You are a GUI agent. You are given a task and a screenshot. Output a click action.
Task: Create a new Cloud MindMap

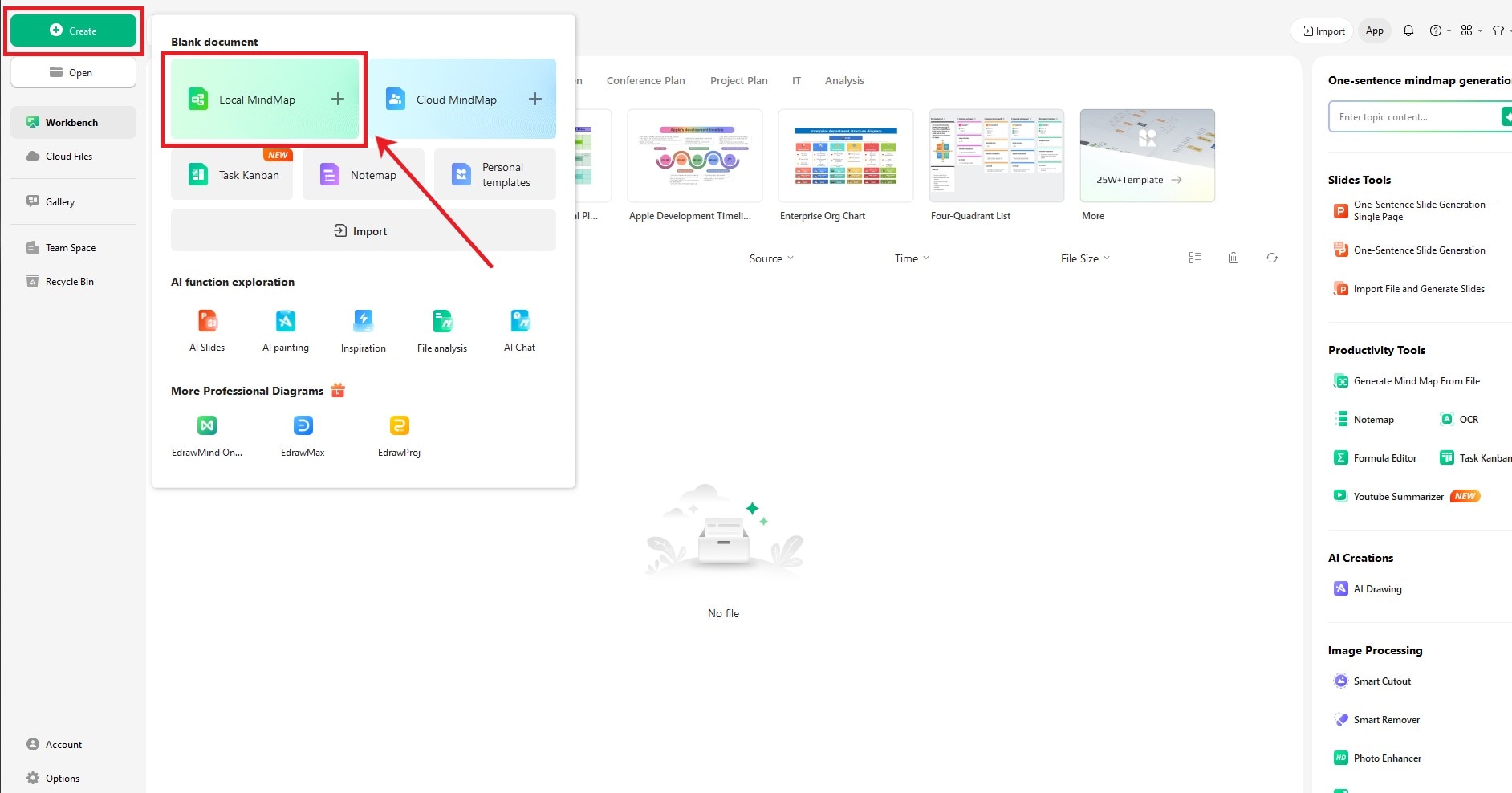click(x=462, y=99)
